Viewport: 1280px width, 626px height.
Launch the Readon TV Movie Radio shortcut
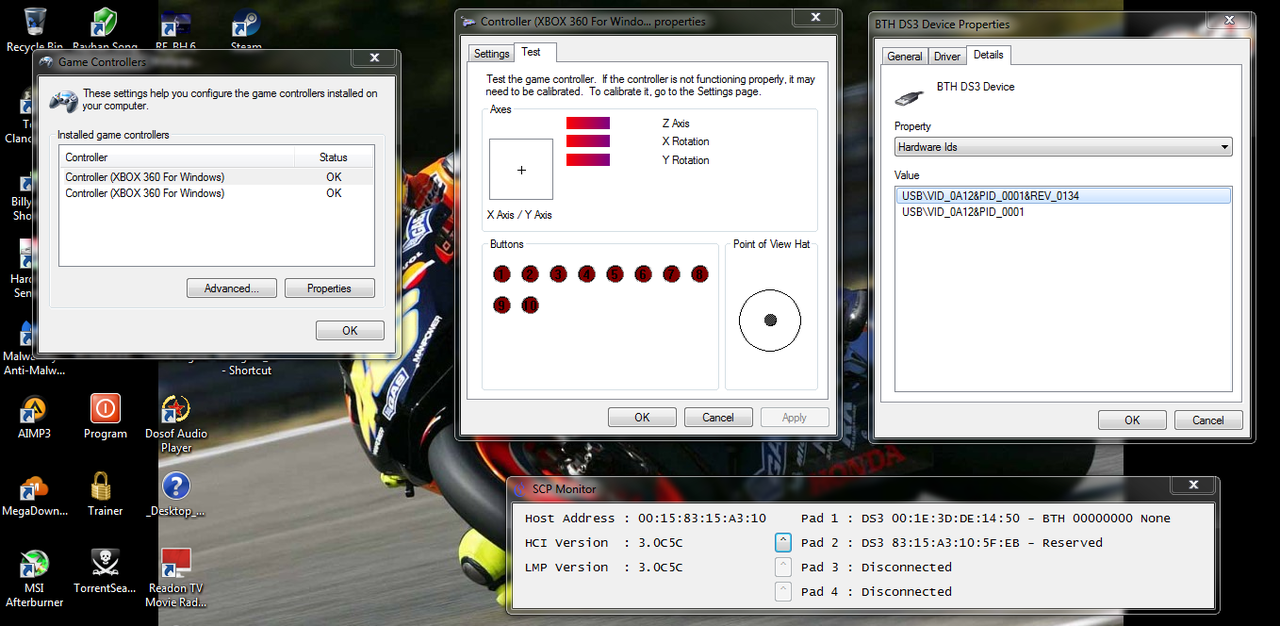pyautogui.click(x=176, y=564)
